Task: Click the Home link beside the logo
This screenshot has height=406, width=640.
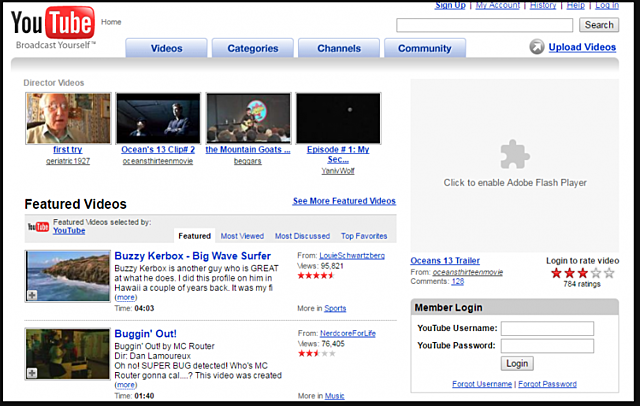Action: [x=111, y=22]
